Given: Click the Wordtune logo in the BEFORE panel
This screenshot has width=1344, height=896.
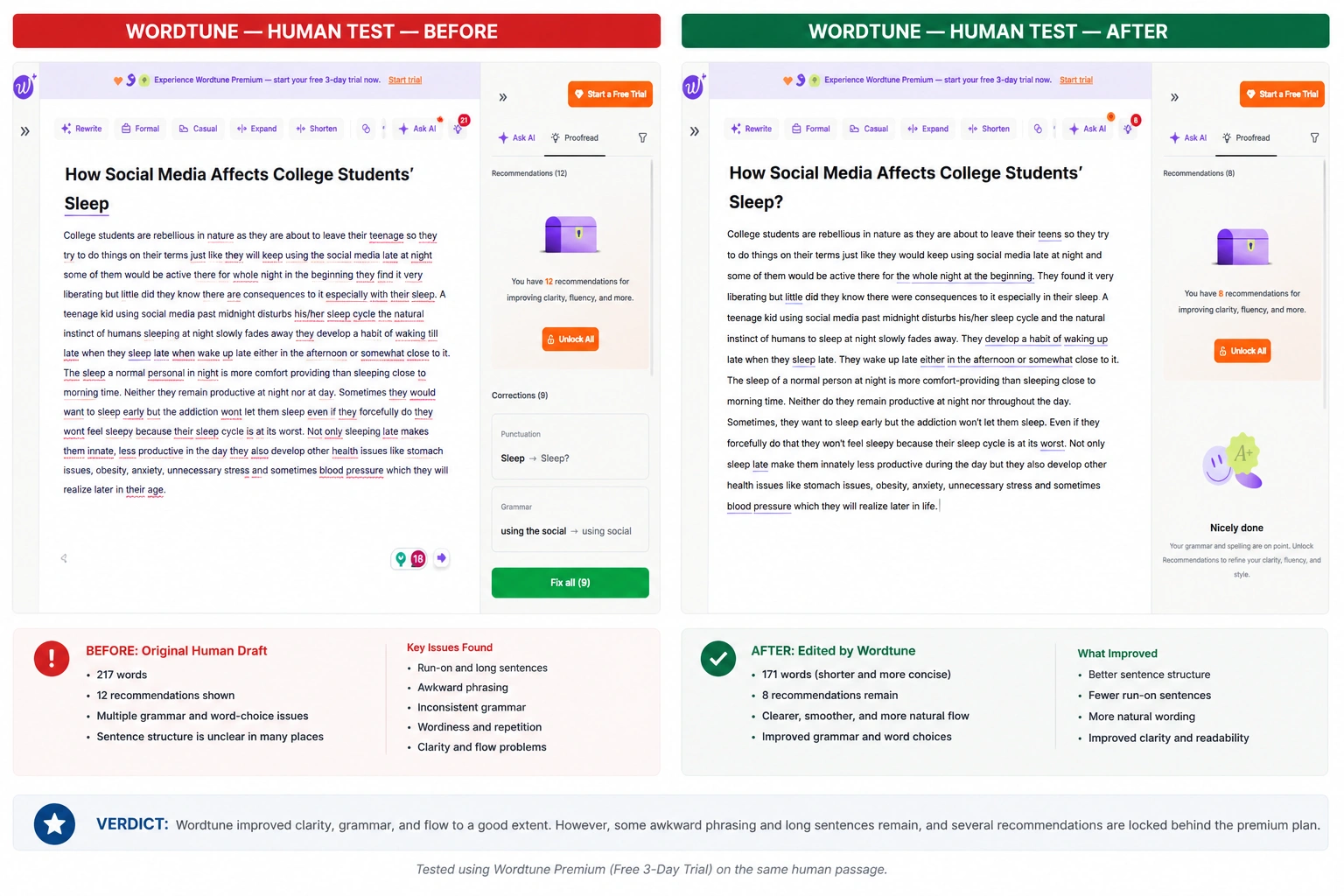Looking at the screenshot, I should point(24,86).
